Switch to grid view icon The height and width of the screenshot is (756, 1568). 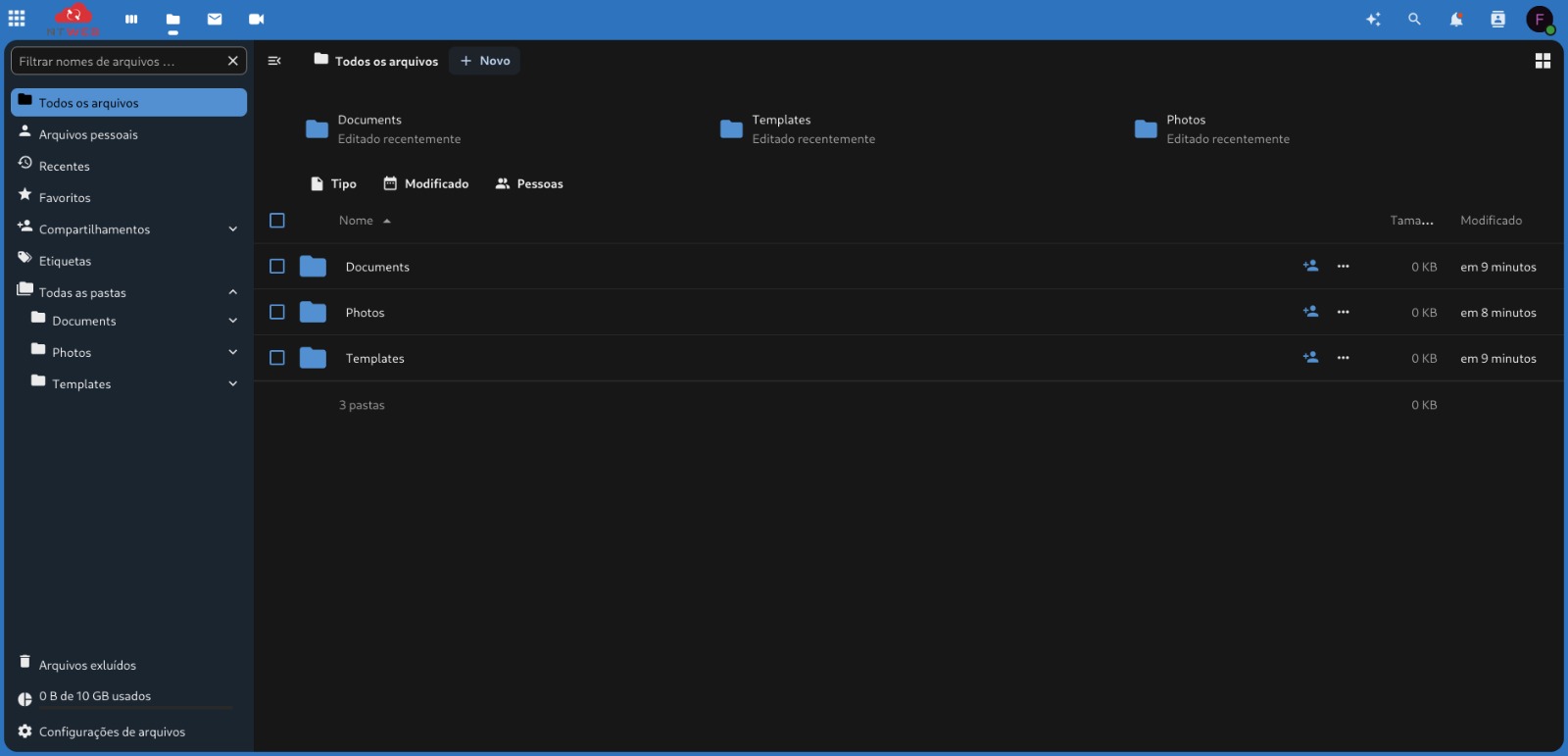[1543, 61]
